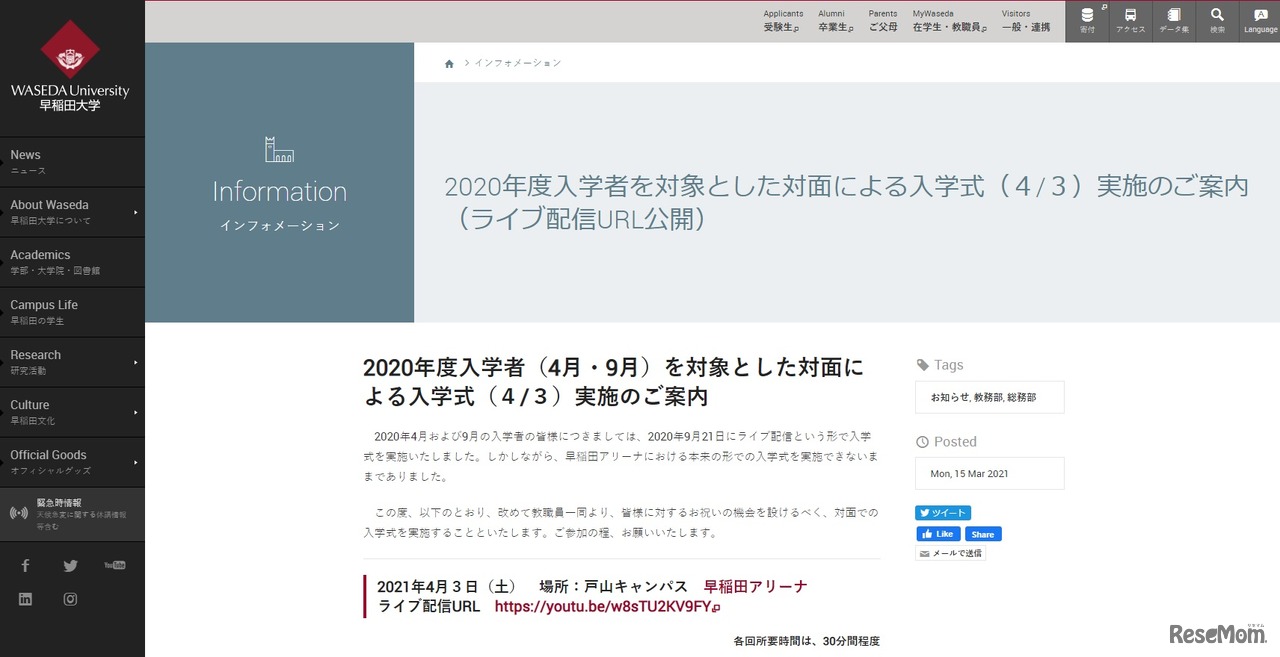The width and height of the screenshot is (1280, 657).
Task: Expand Academics sidebar menu
Action: click(x=72, y=262)
